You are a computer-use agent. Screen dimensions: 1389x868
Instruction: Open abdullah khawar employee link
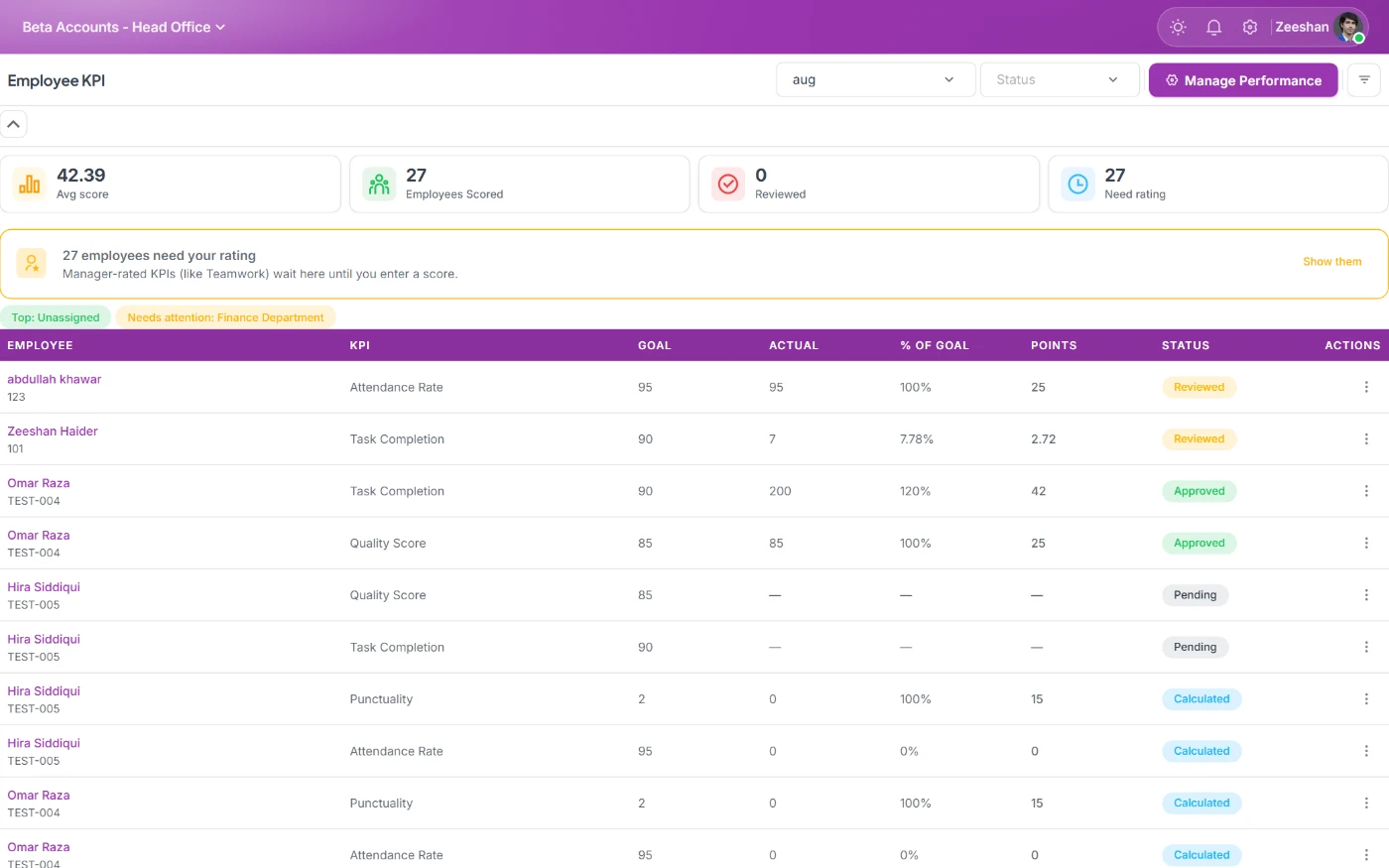click(x=55, y=379)
